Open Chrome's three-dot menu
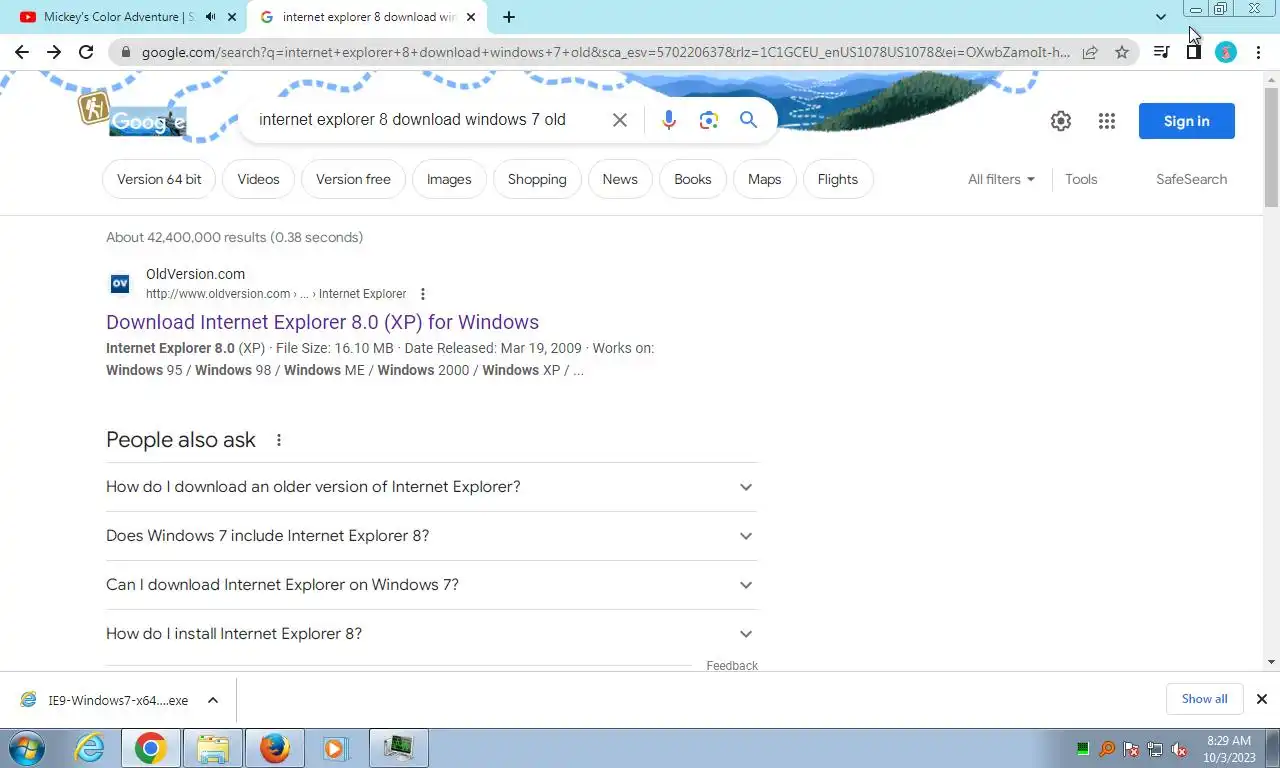 [x=1258, y=52]
